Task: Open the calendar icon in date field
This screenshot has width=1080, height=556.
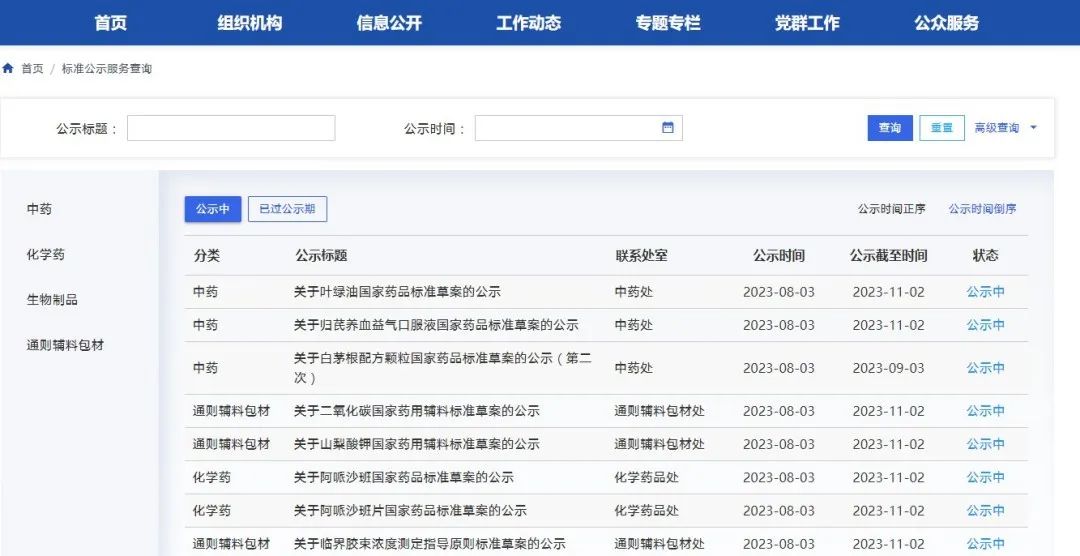Action: pos(668,128)
